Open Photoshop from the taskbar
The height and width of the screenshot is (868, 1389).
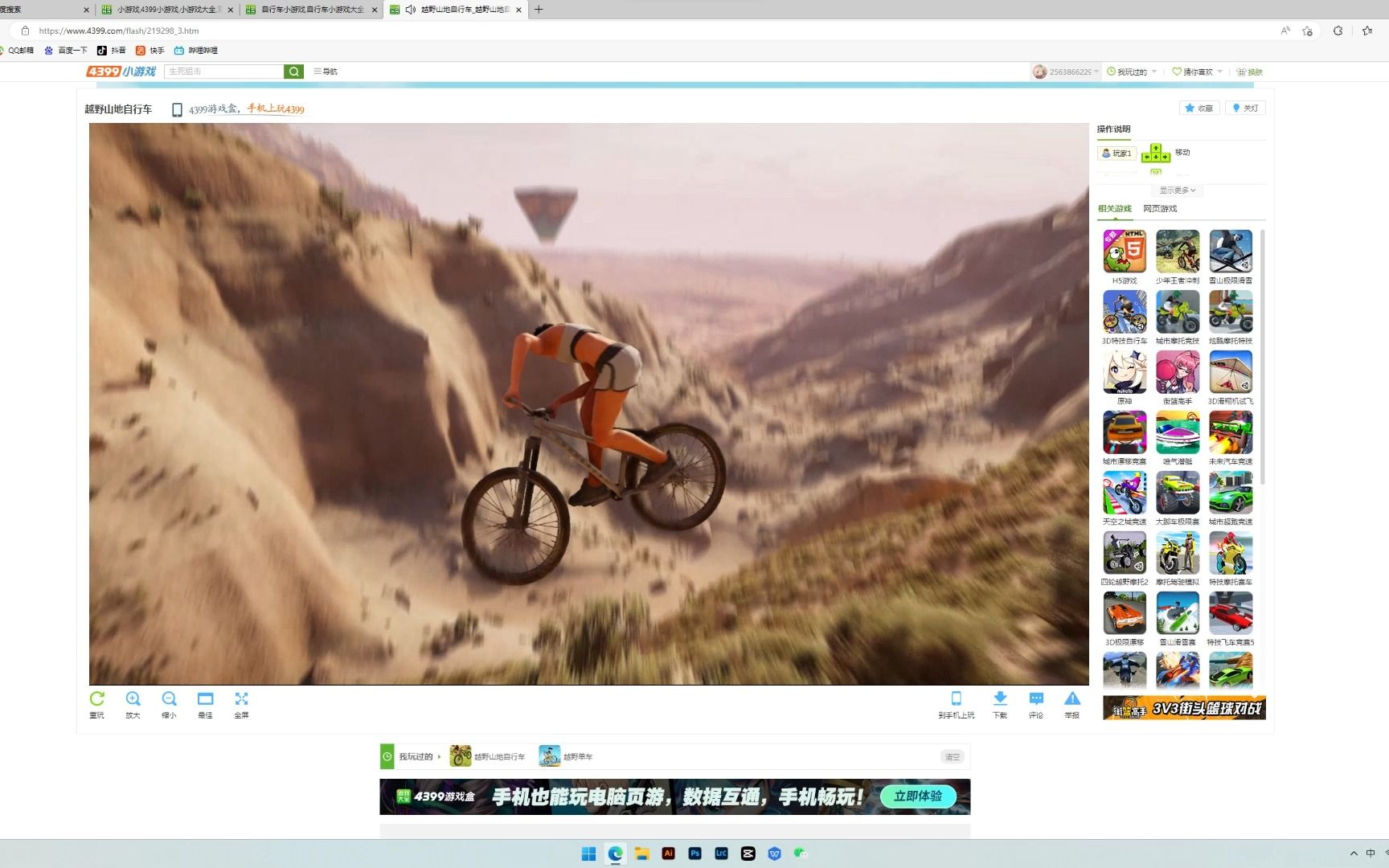point(694,854)
